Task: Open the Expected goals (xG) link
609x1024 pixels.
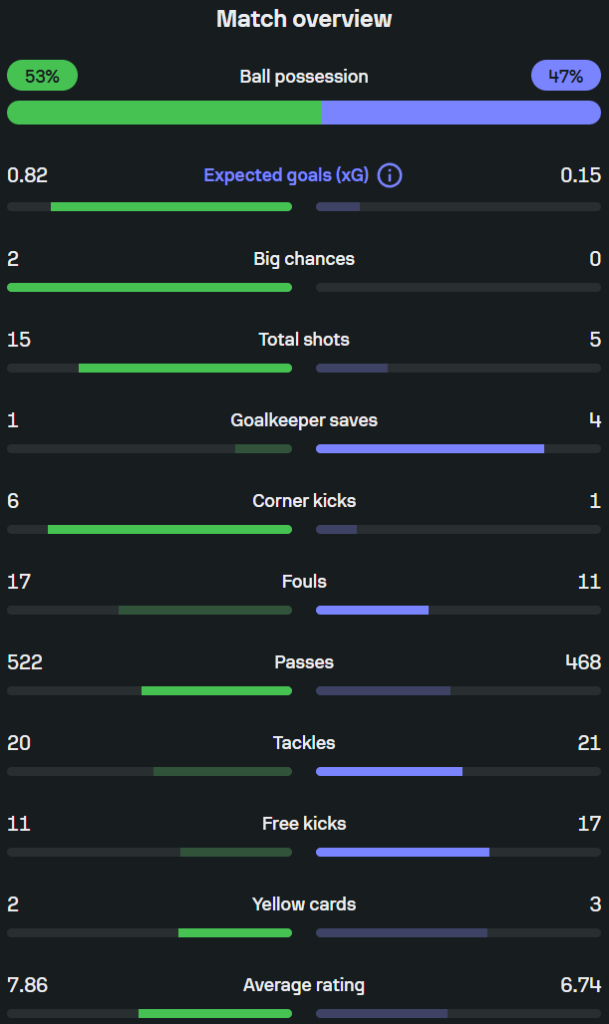Action: point(286,175)
